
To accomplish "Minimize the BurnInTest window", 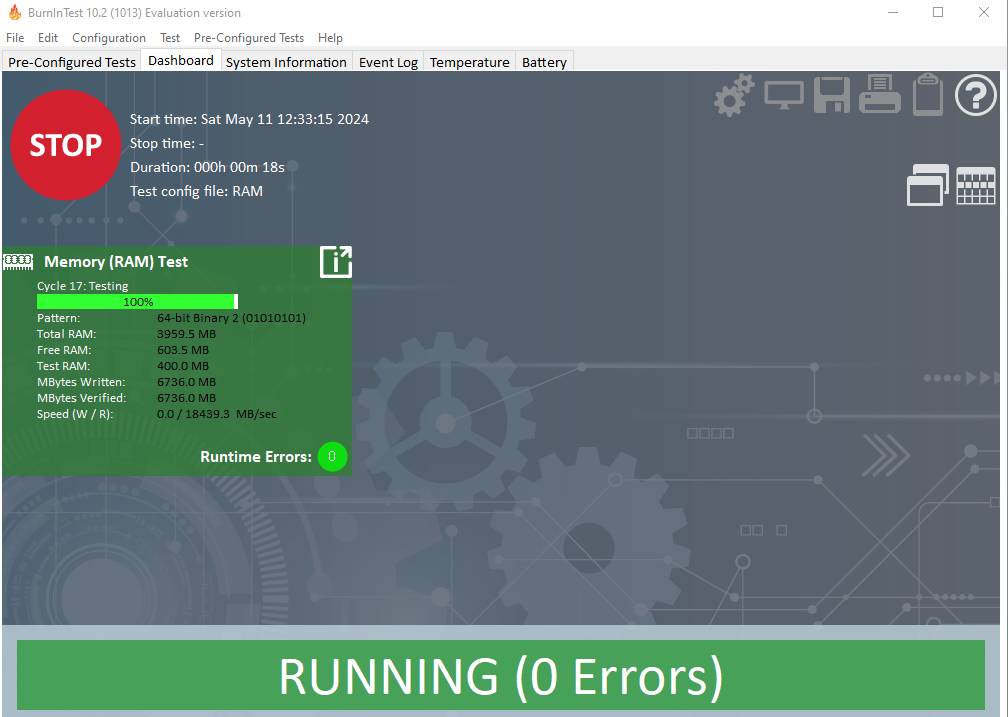I will pos(893,12).
